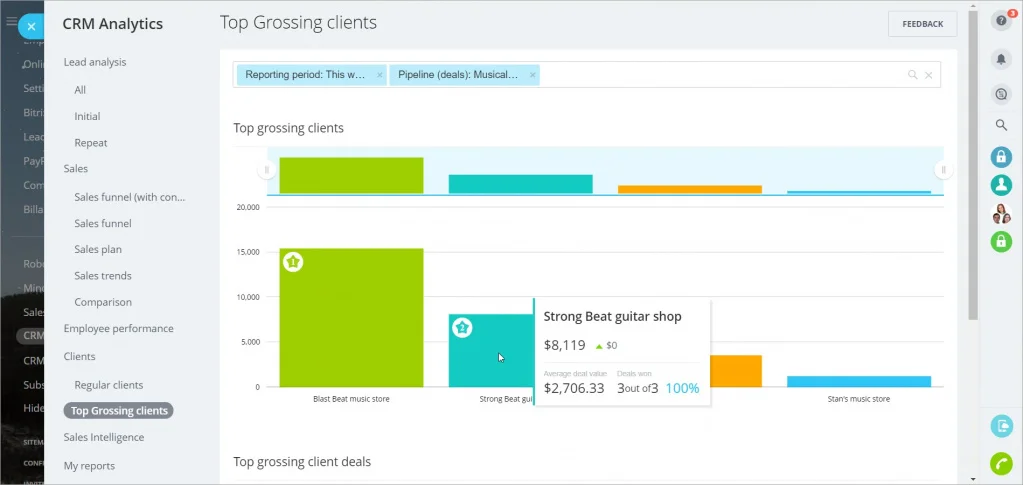Clear all filters with the X icon
Screen dimensions: 1023x485
[928, 75]
